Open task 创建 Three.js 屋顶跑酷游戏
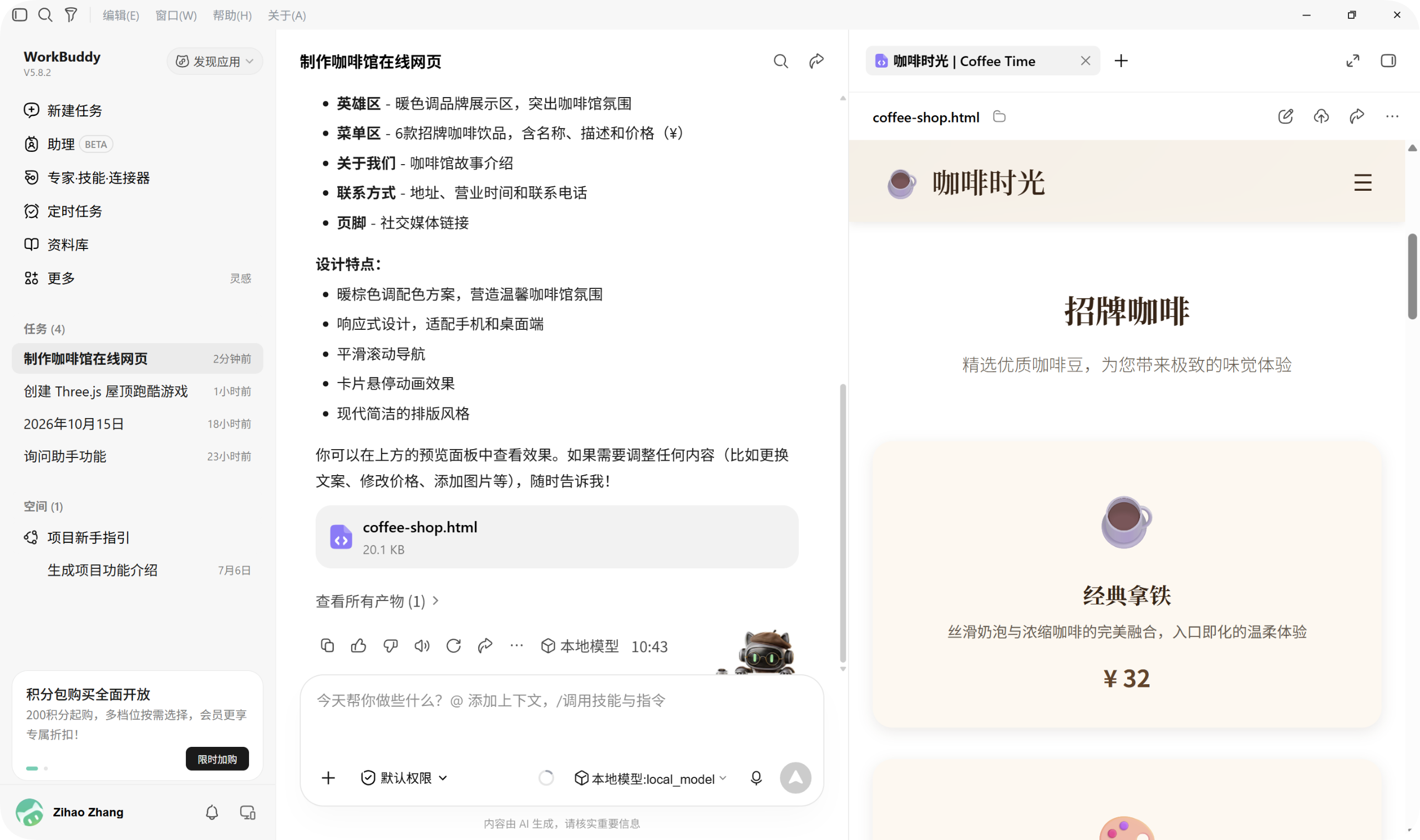This screenshot has height=840, width=1420. pos(138,391)
